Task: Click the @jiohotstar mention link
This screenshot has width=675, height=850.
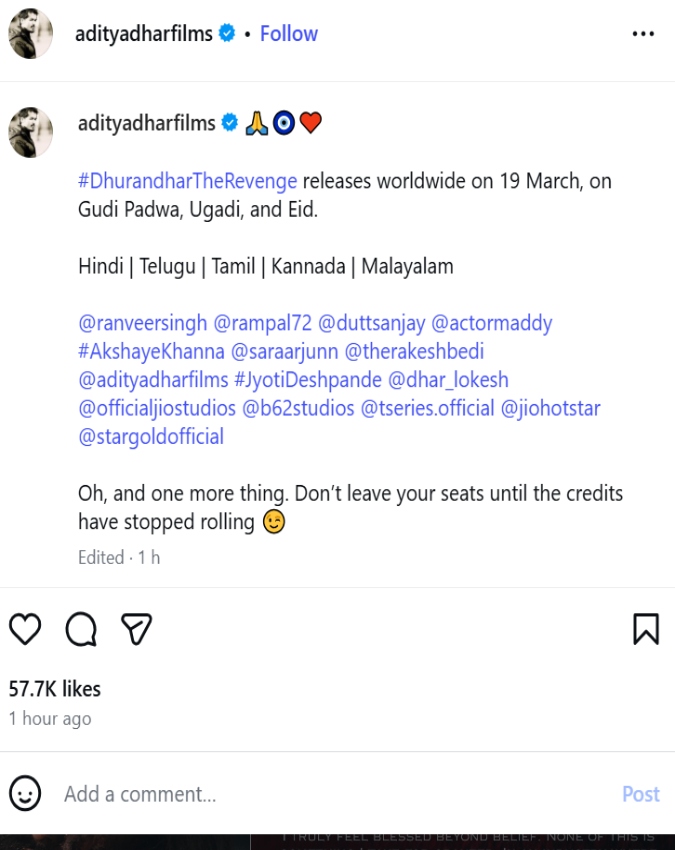Action: click(551, 408)
